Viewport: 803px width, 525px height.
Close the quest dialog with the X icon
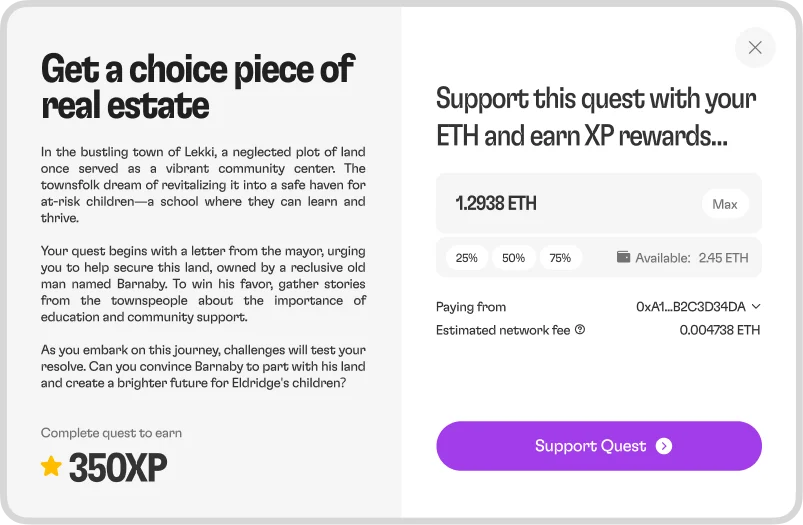click(755, 48)
